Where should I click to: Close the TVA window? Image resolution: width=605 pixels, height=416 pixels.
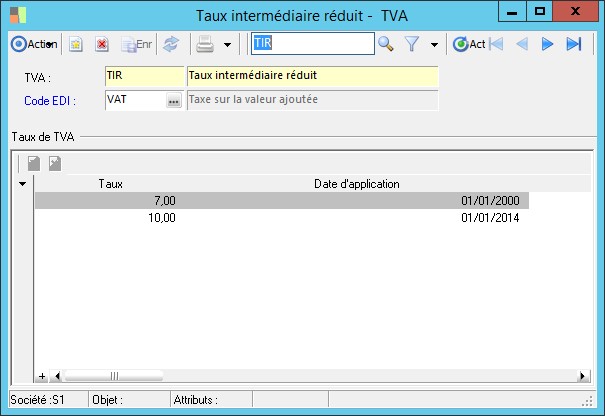[x=575, y=12]
